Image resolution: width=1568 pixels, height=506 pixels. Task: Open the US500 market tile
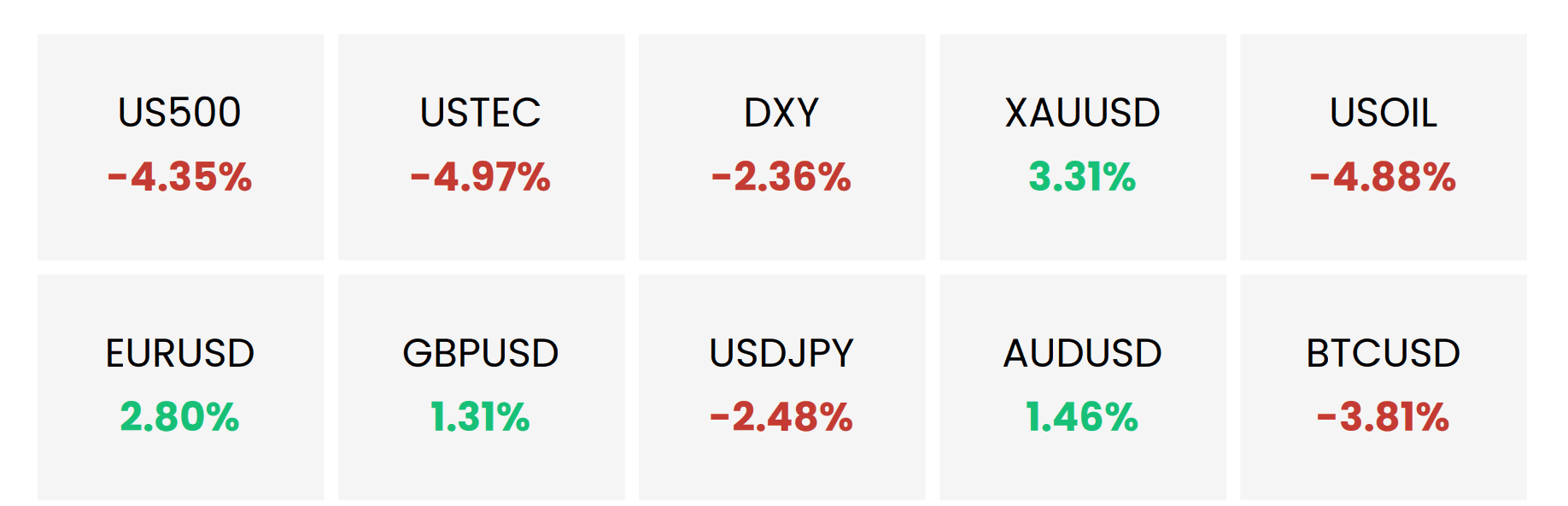coord(180,147)
